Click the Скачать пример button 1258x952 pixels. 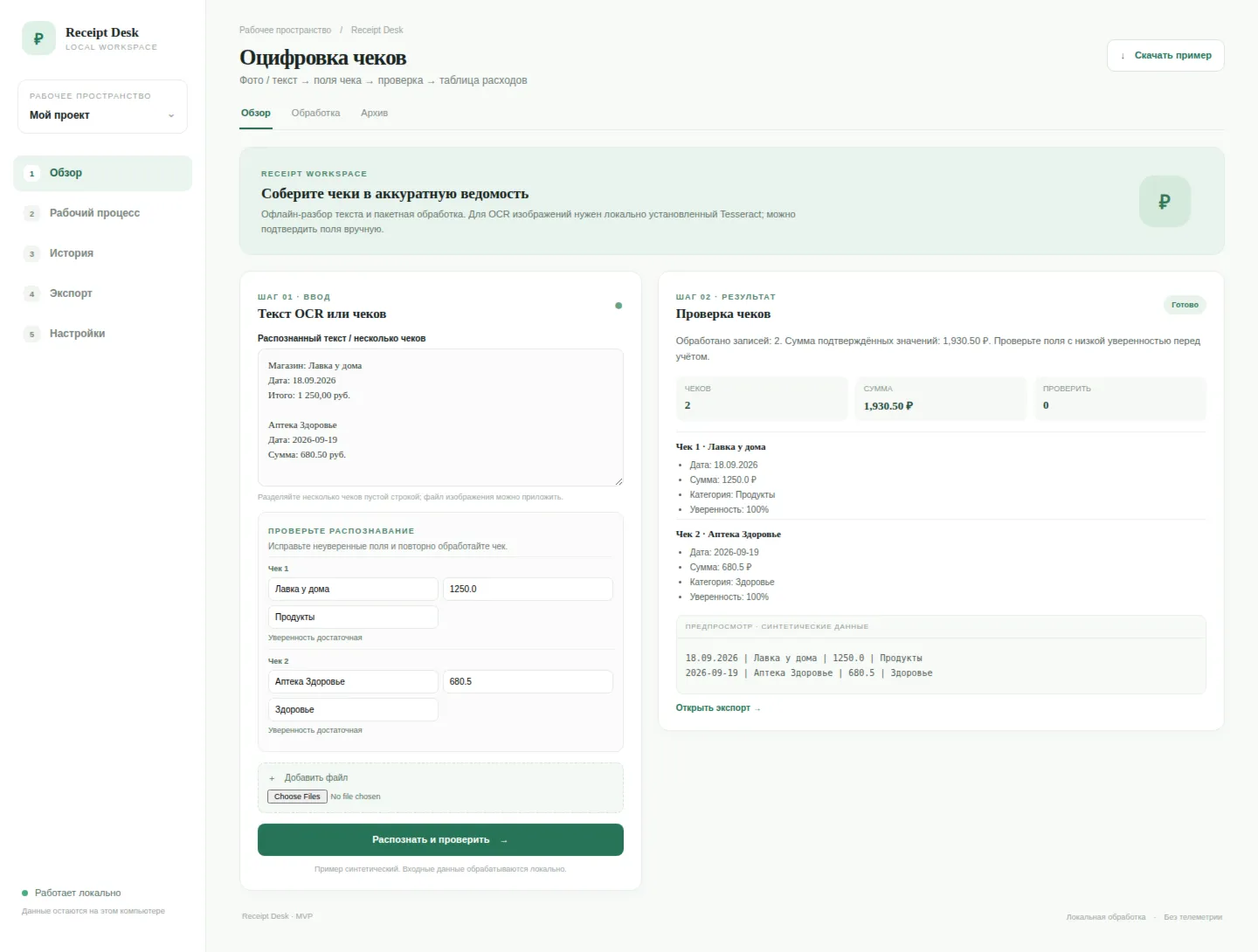pyautogui.click(x=1165, y=55)
